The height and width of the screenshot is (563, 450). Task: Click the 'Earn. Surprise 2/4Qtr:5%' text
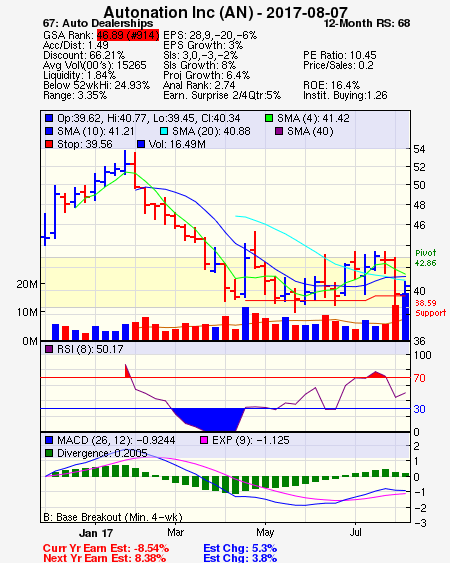point(222,96)
